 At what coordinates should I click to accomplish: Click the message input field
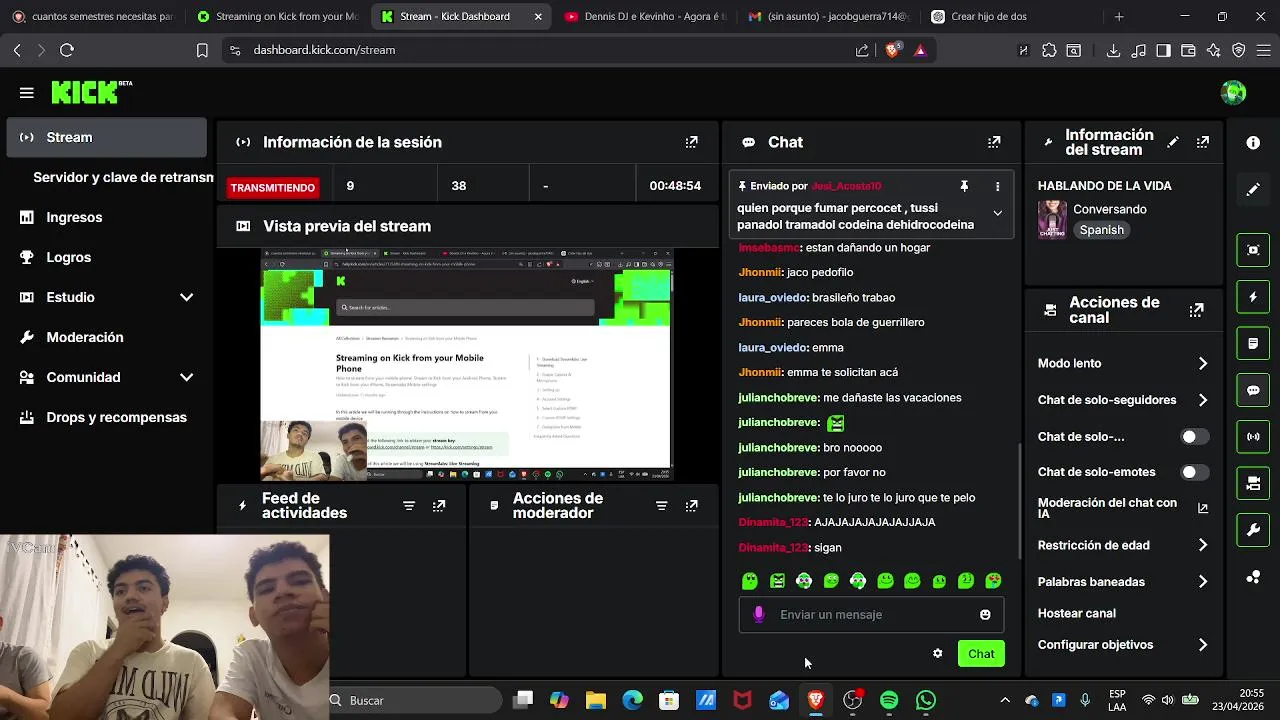[x=871, y=614]
